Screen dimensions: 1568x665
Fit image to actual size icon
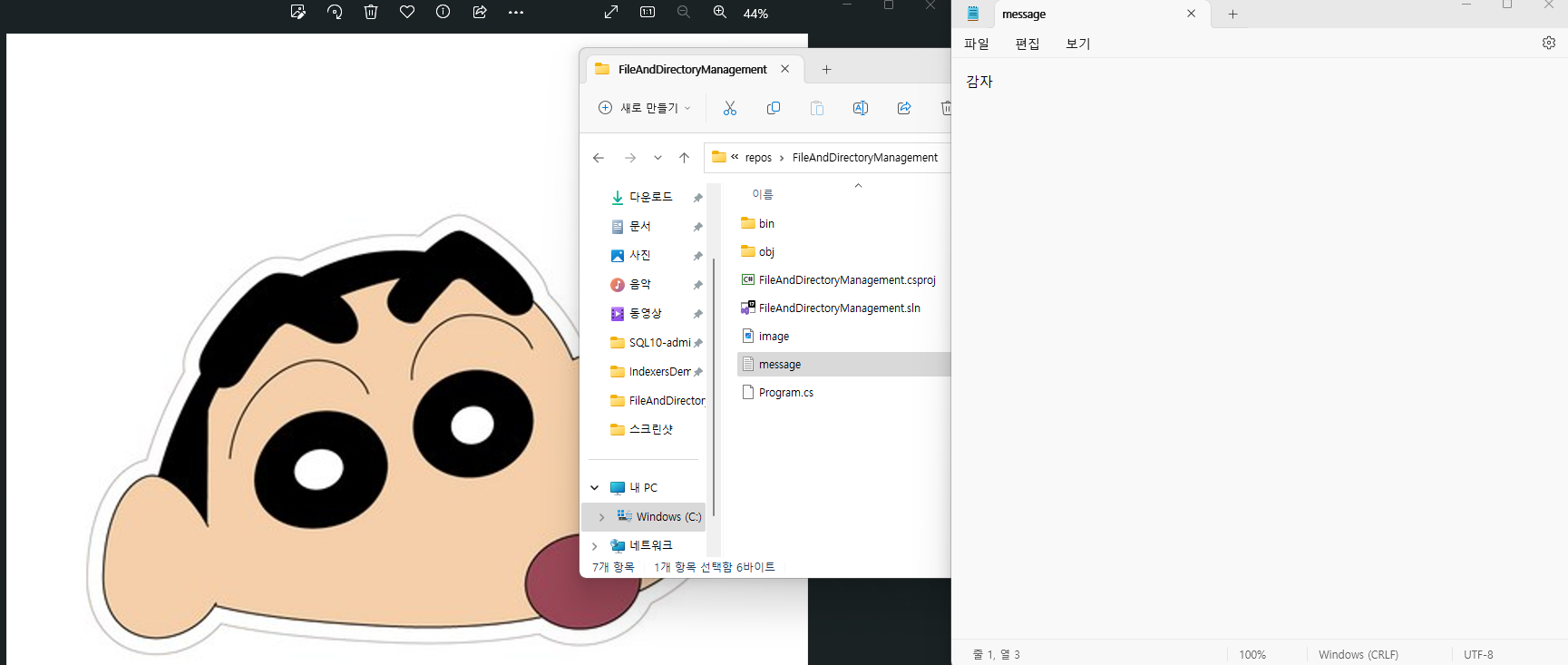[x=648, y=12]
